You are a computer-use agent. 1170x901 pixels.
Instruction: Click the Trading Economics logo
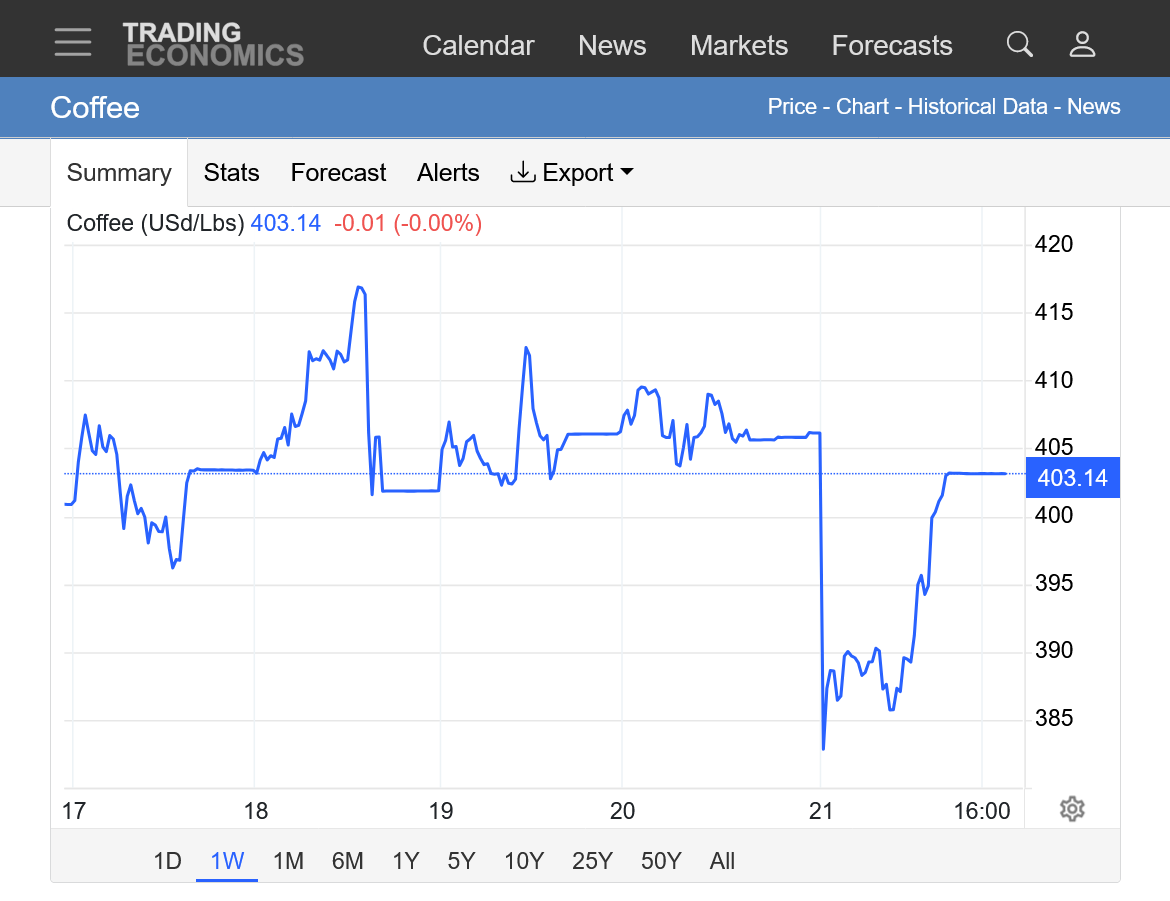tap(213, 44)
